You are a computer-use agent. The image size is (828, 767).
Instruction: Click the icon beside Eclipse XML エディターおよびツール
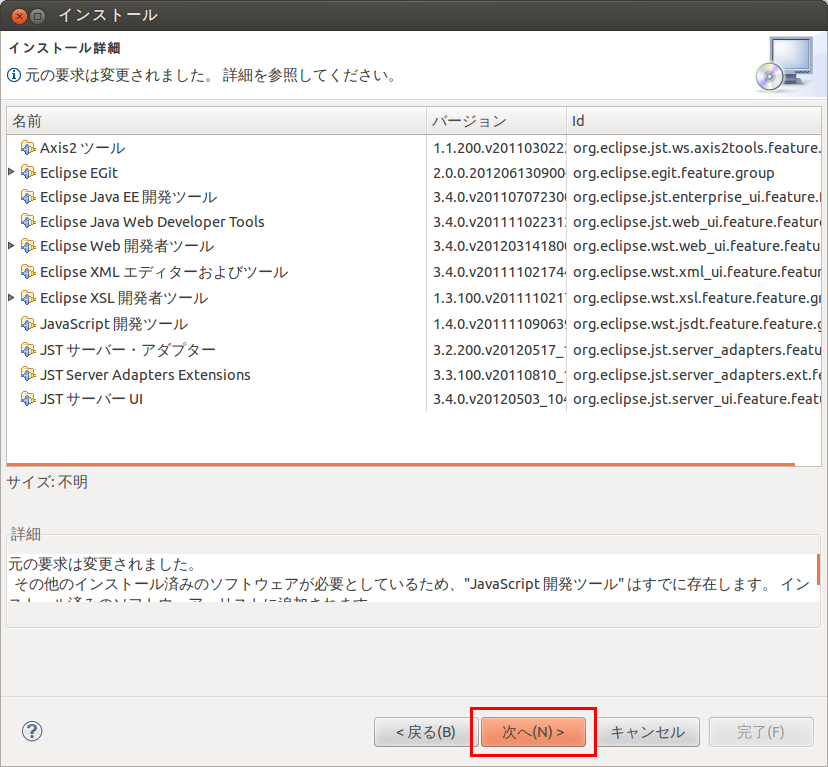pyautogui.click(x=28, y=272)
